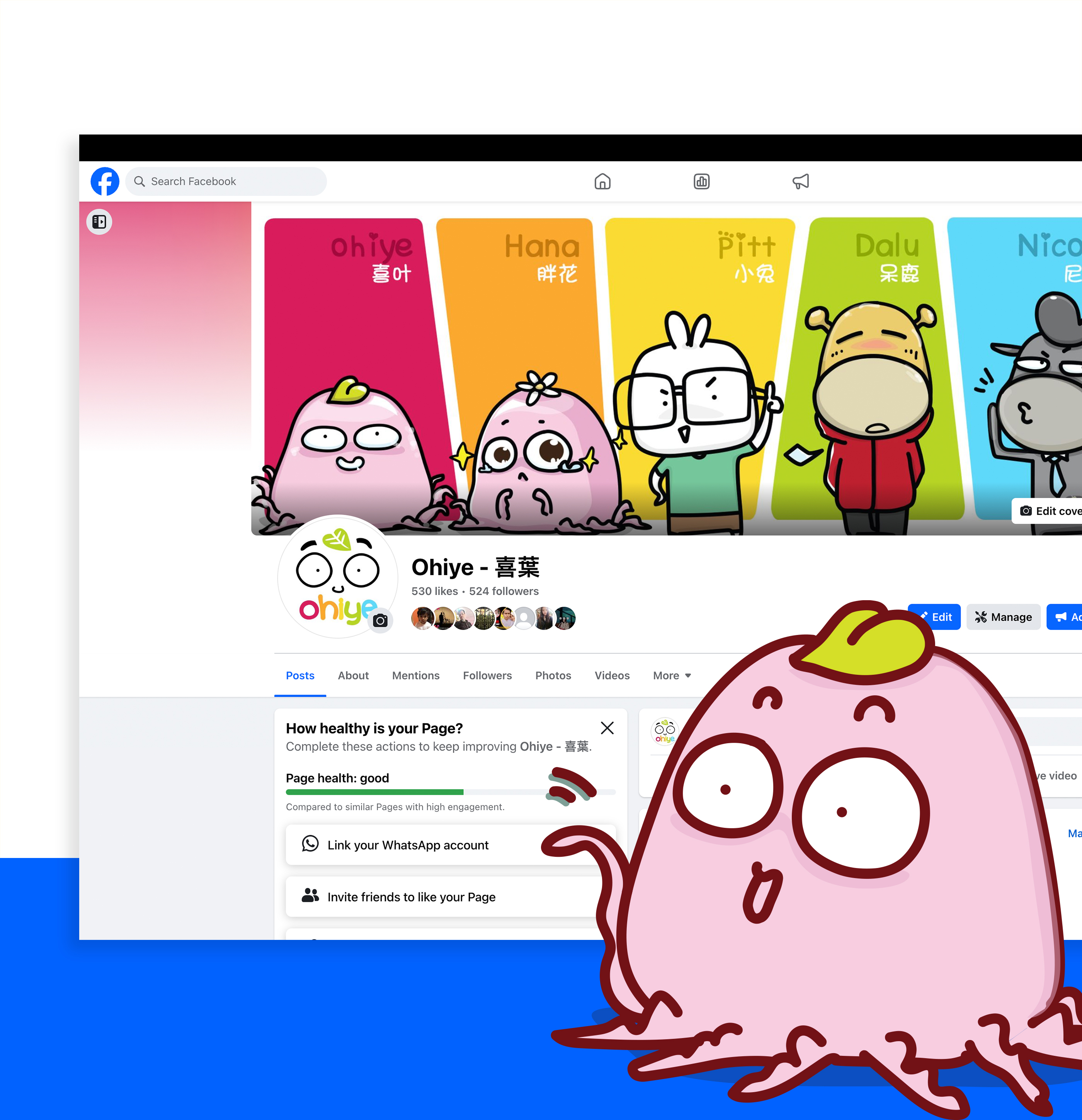Close the How healthy is your Page card
Image resolution: width=1082 pixels, height=1120 pixels.
pyautogui.click(x=607, y=727)
